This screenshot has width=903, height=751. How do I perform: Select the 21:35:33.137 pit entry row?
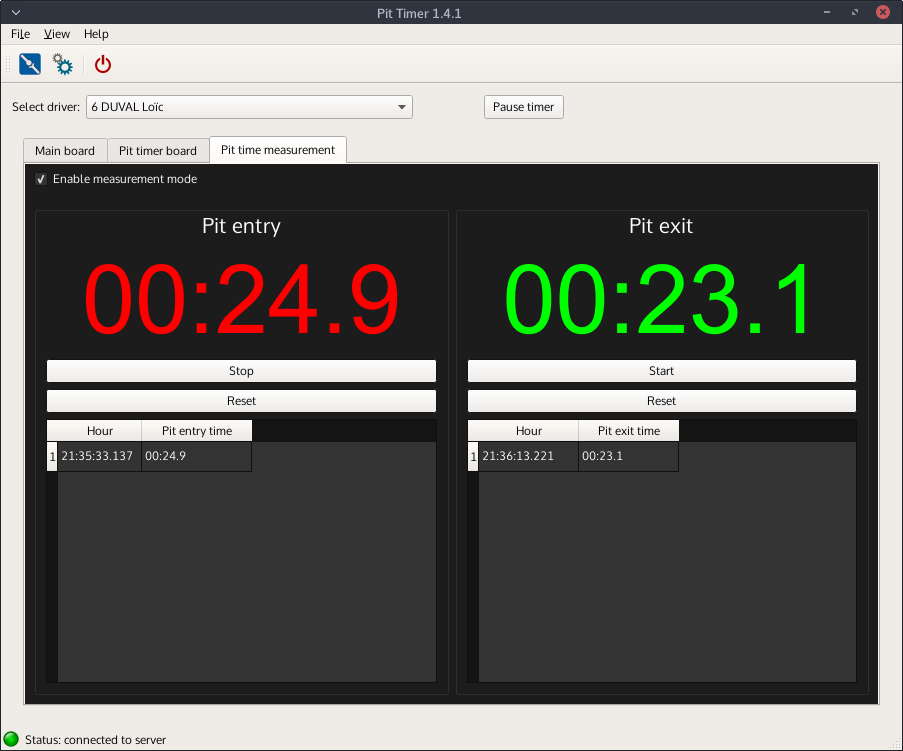click(x=97, y=457)
